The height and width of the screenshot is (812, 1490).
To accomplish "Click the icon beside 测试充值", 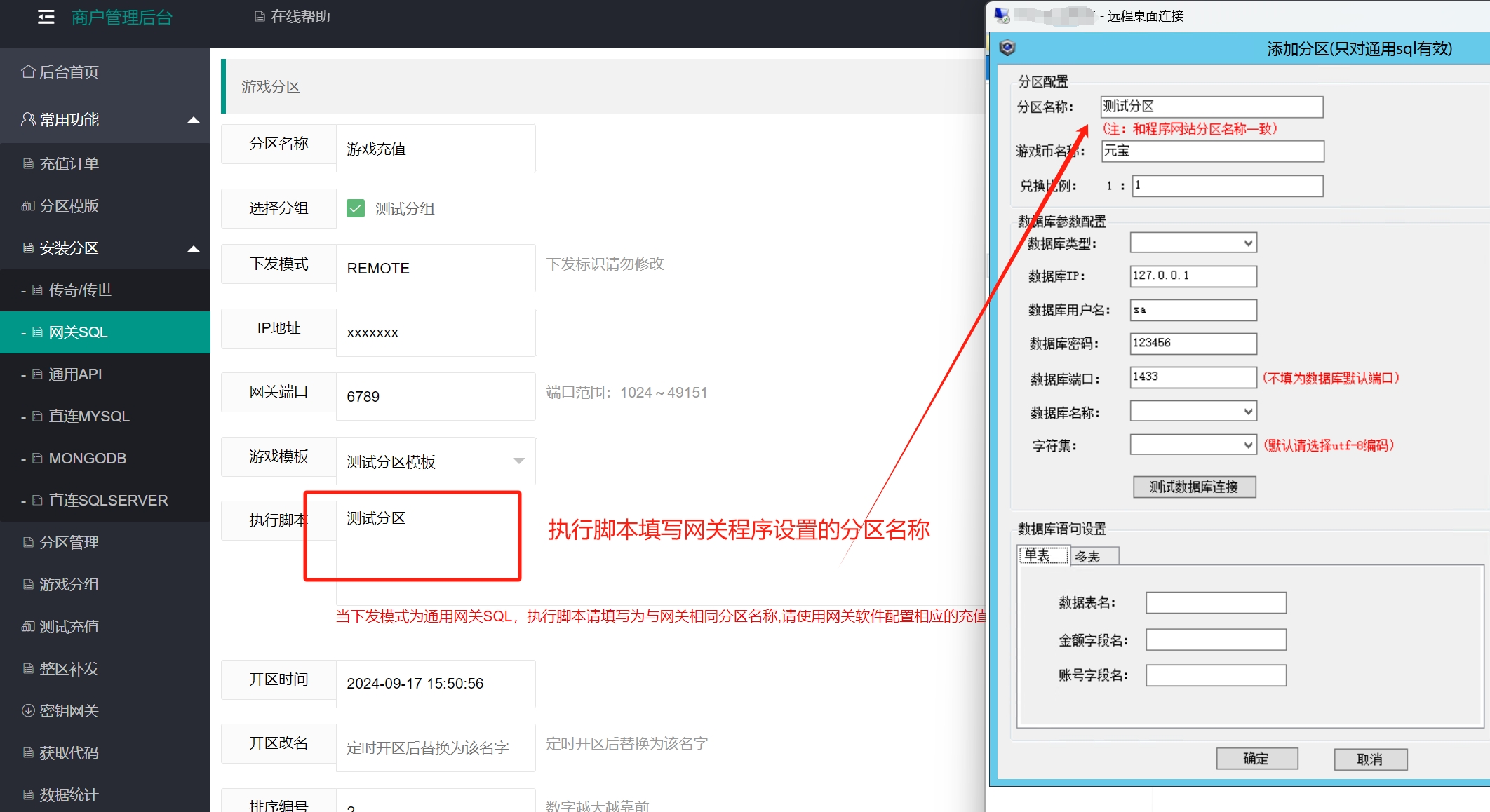I will (28, 627).
